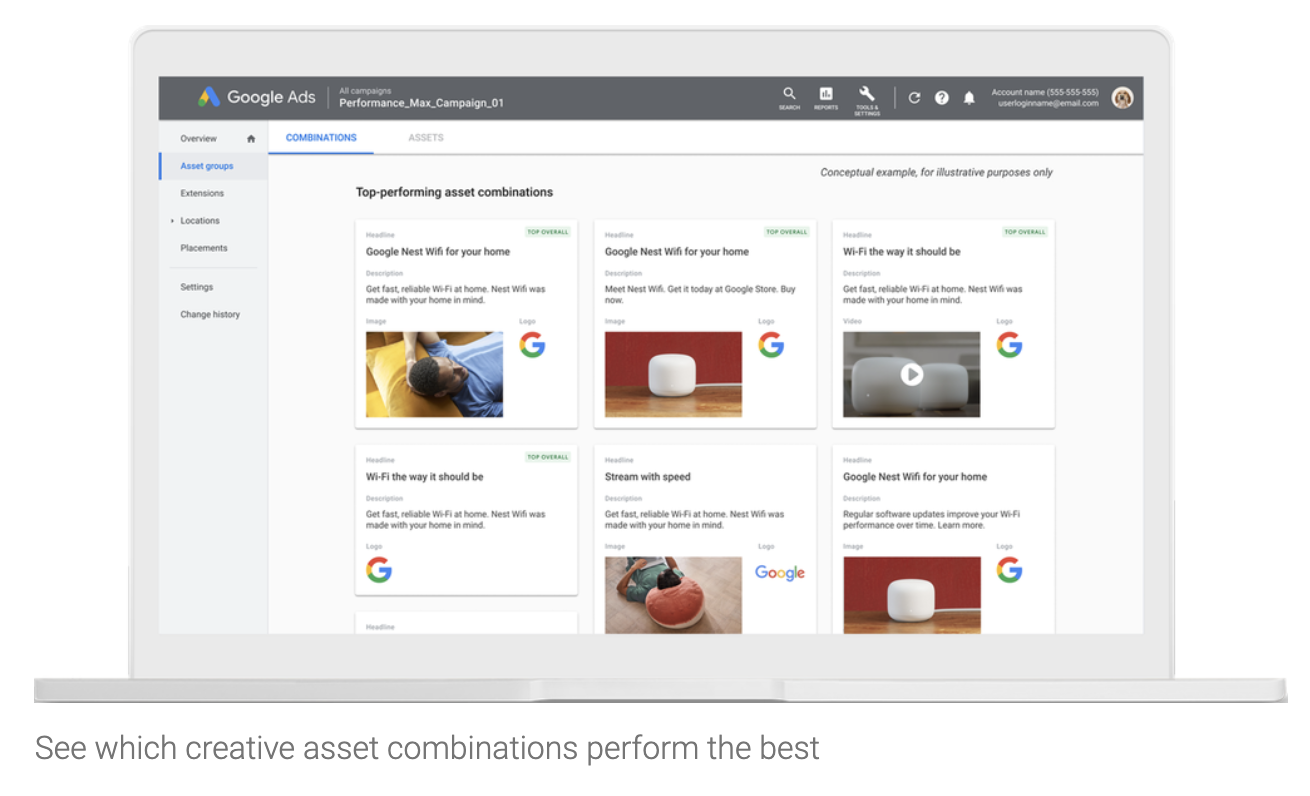Select Asset groups in sidebar
1310x796 pixels.
pyautogui.click(x=207, y=166)
